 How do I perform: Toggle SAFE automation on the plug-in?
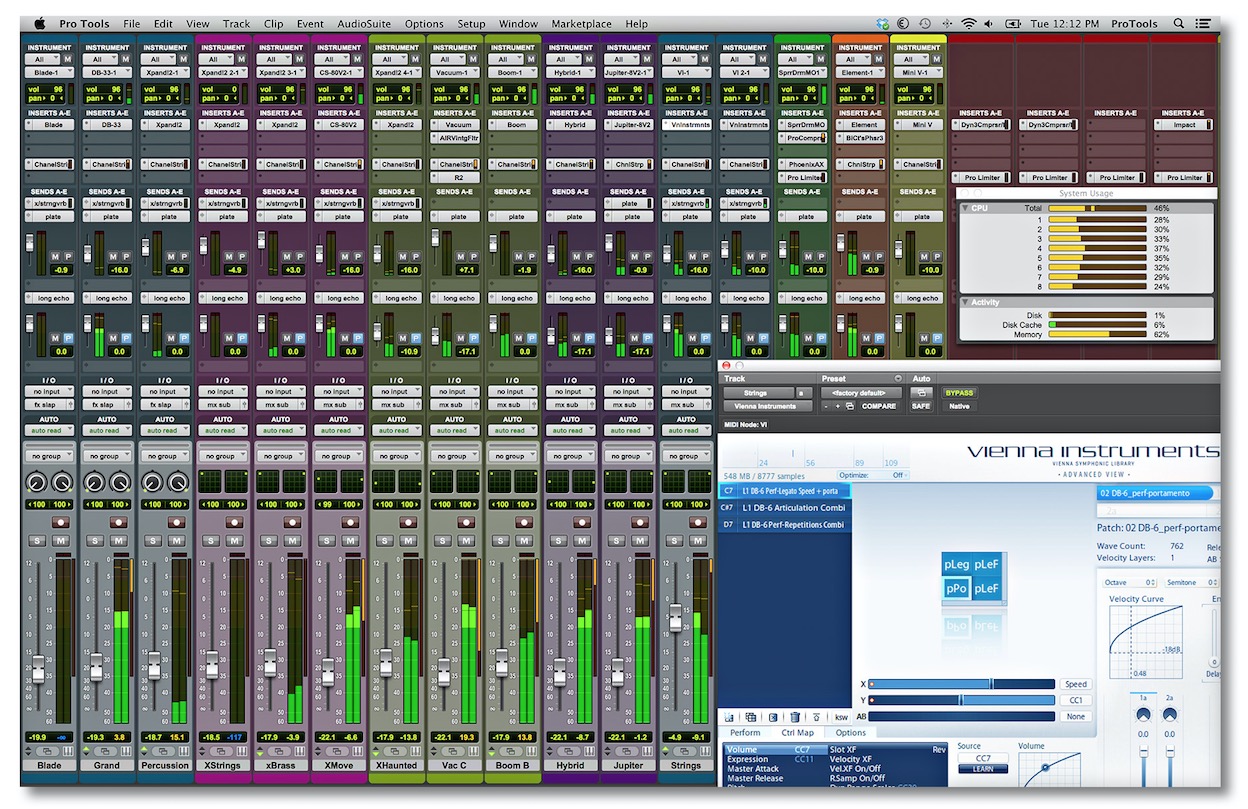(921, 406)
